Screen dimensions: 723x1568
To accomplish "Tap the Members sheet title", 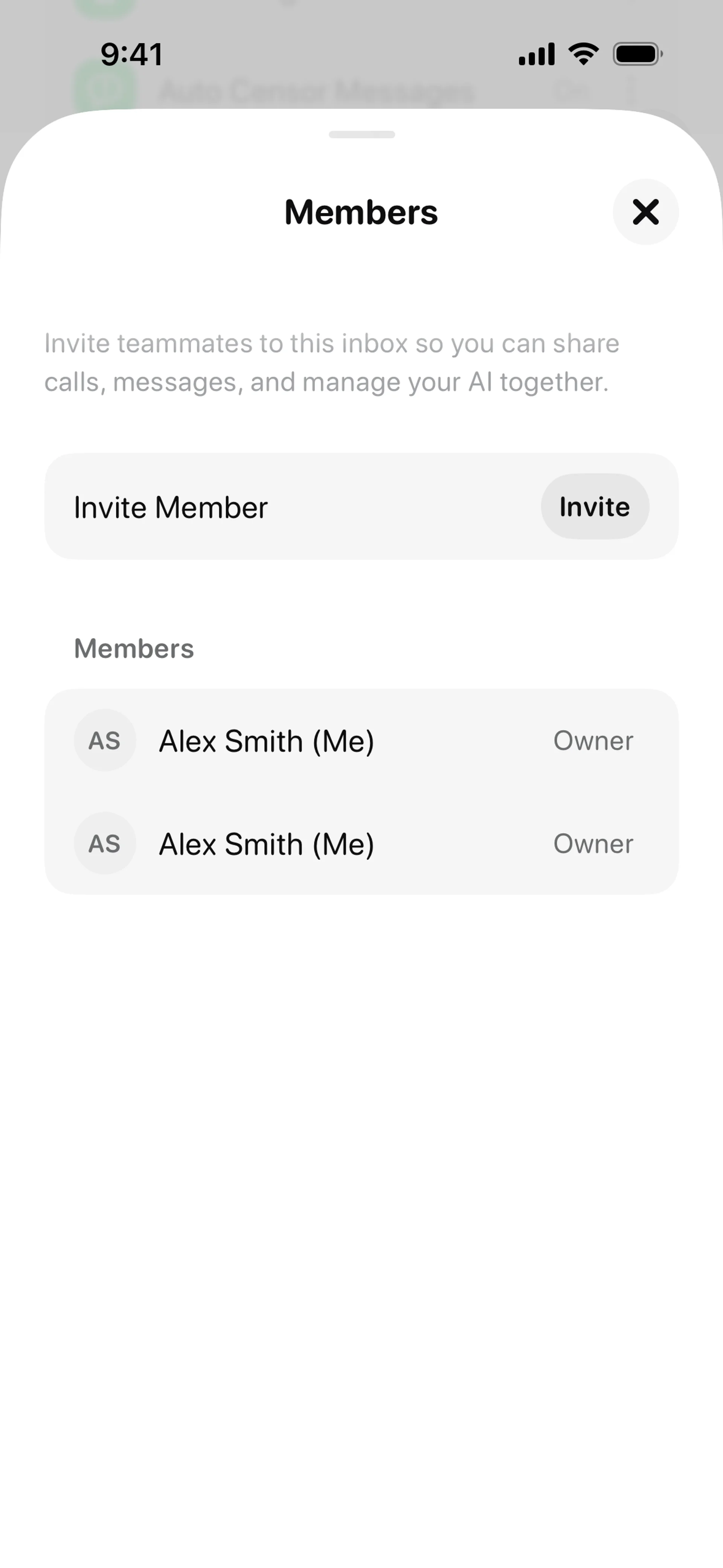I will click(361, 212).
